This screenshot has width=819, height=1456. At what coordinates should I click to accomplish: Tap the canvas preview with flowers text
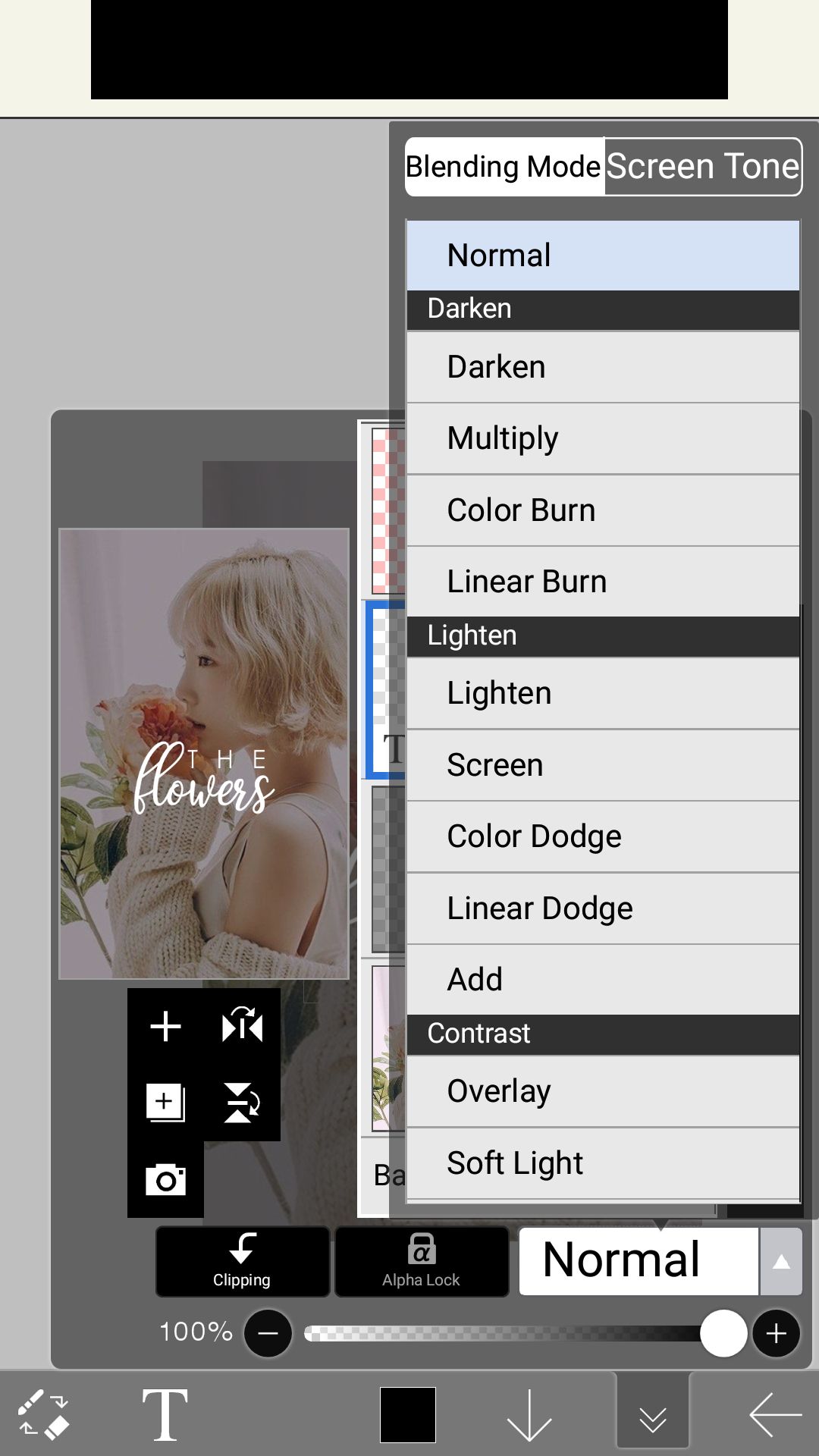click(204, 754)
